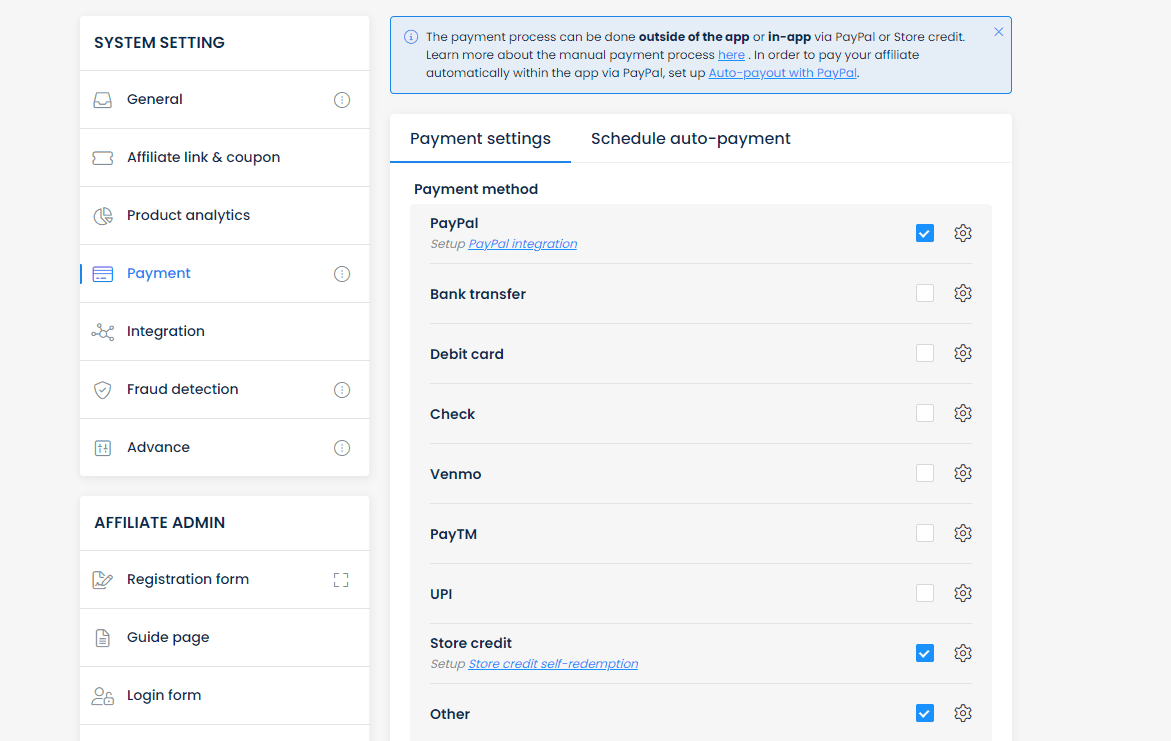Open PayPal integration setup link
This screenshot has height=741, width=1171.
523,244
